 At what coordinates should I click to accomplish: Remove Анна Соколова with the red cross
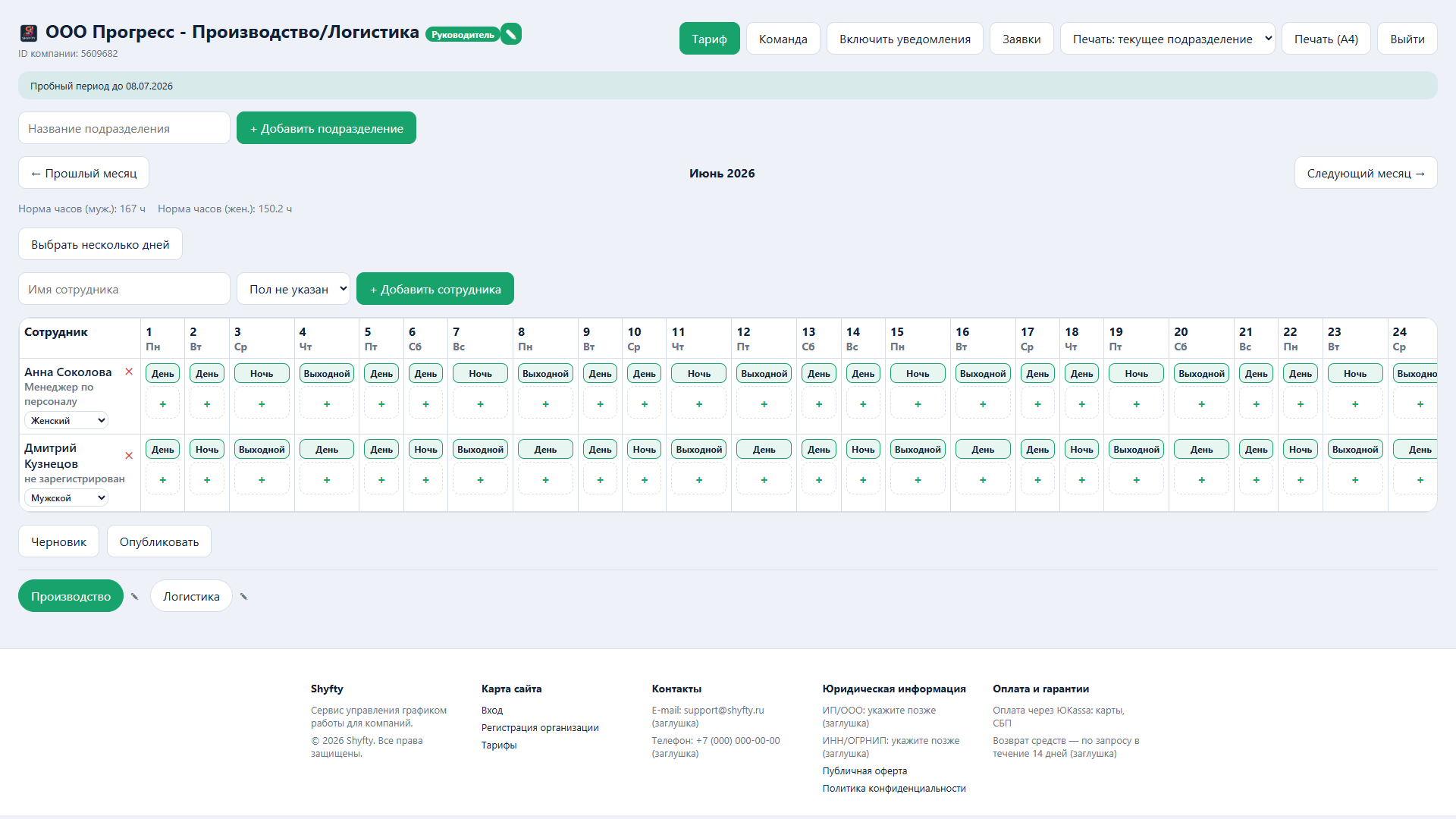(x=129, y=372)
